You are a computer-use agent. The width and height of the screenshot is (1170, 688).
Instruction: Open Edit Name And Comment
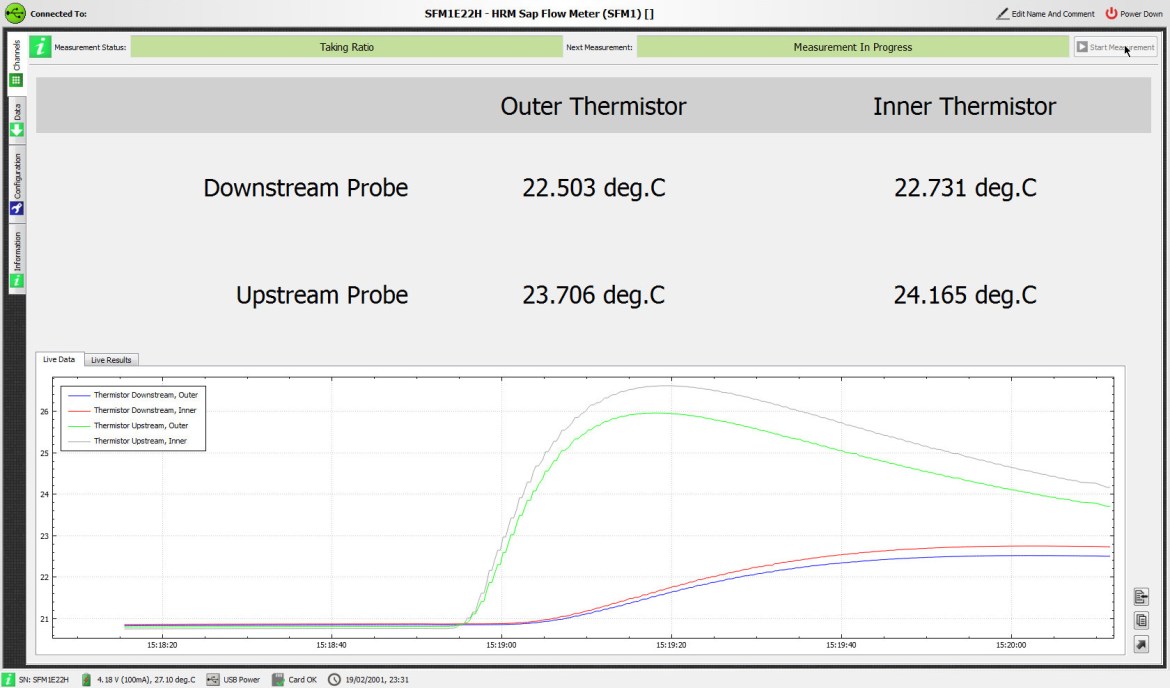(x=1045, y=14)
